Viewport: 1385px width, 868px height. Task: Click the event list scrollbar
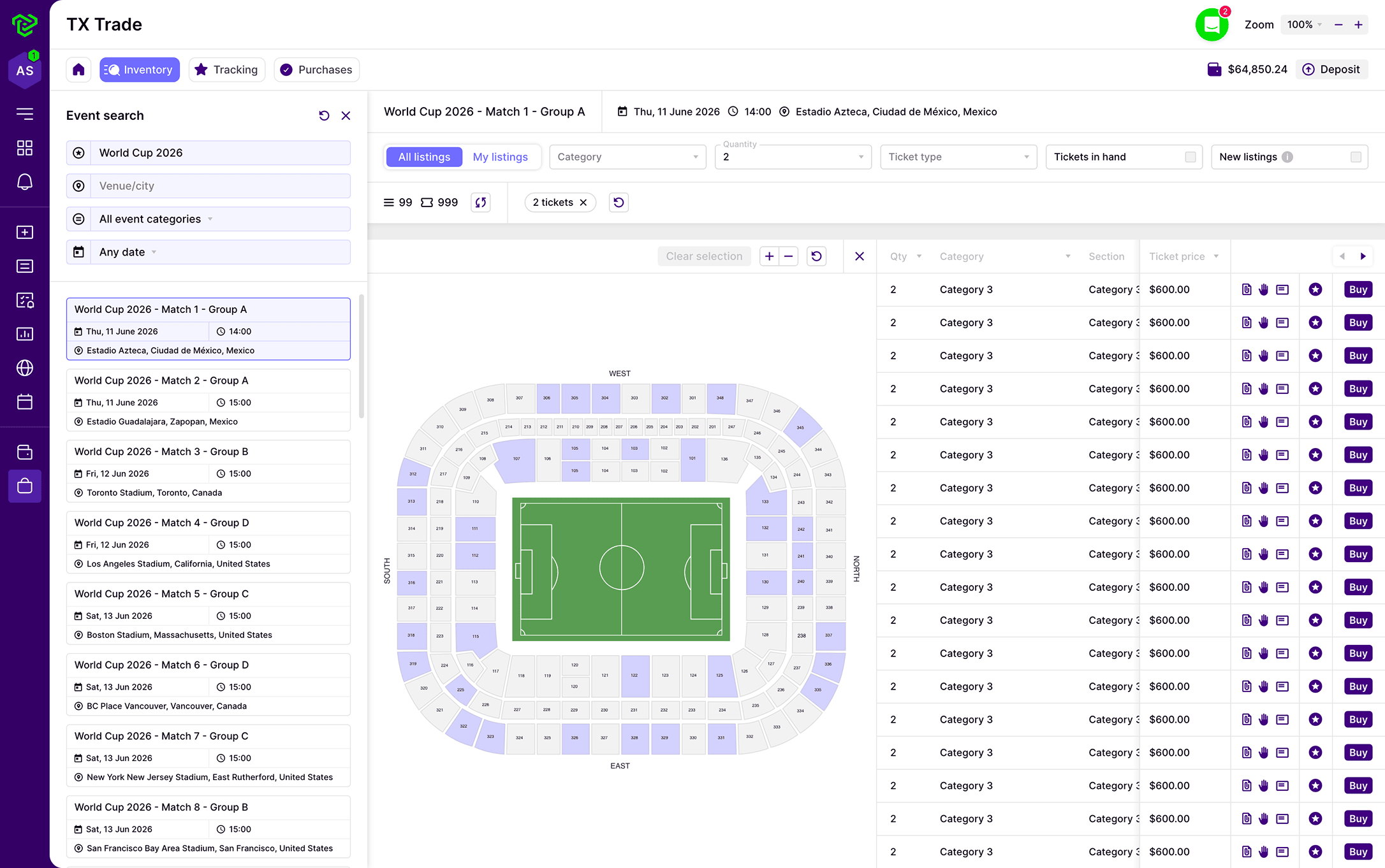click(362, 356)
